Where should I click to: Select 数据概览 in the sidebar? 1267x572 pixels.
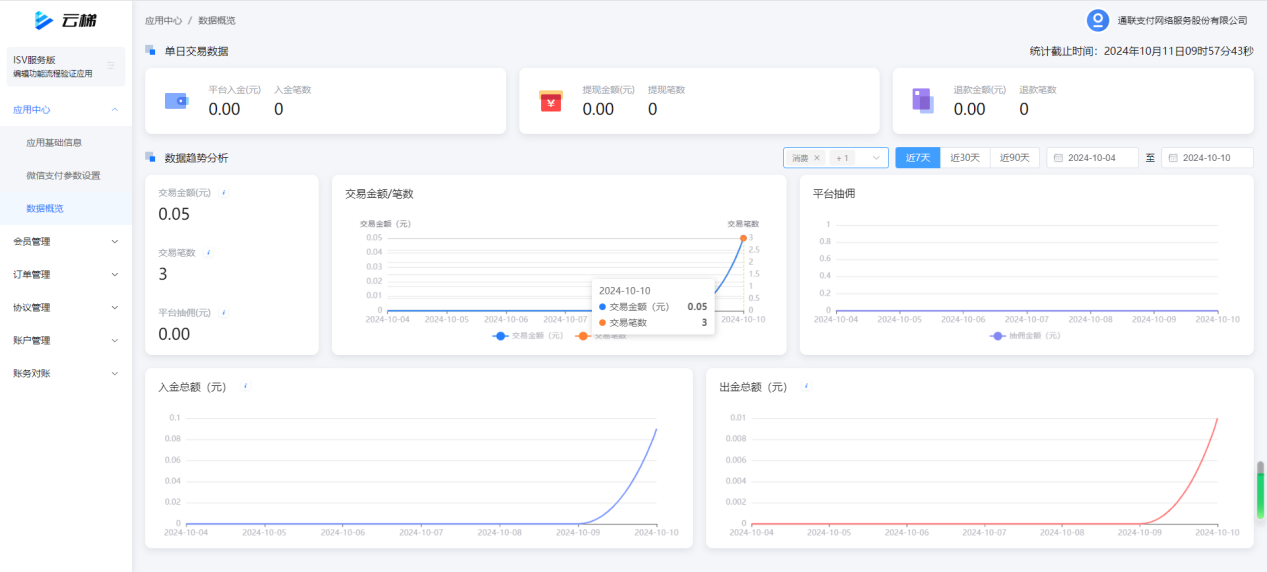(x=66, y=208)
